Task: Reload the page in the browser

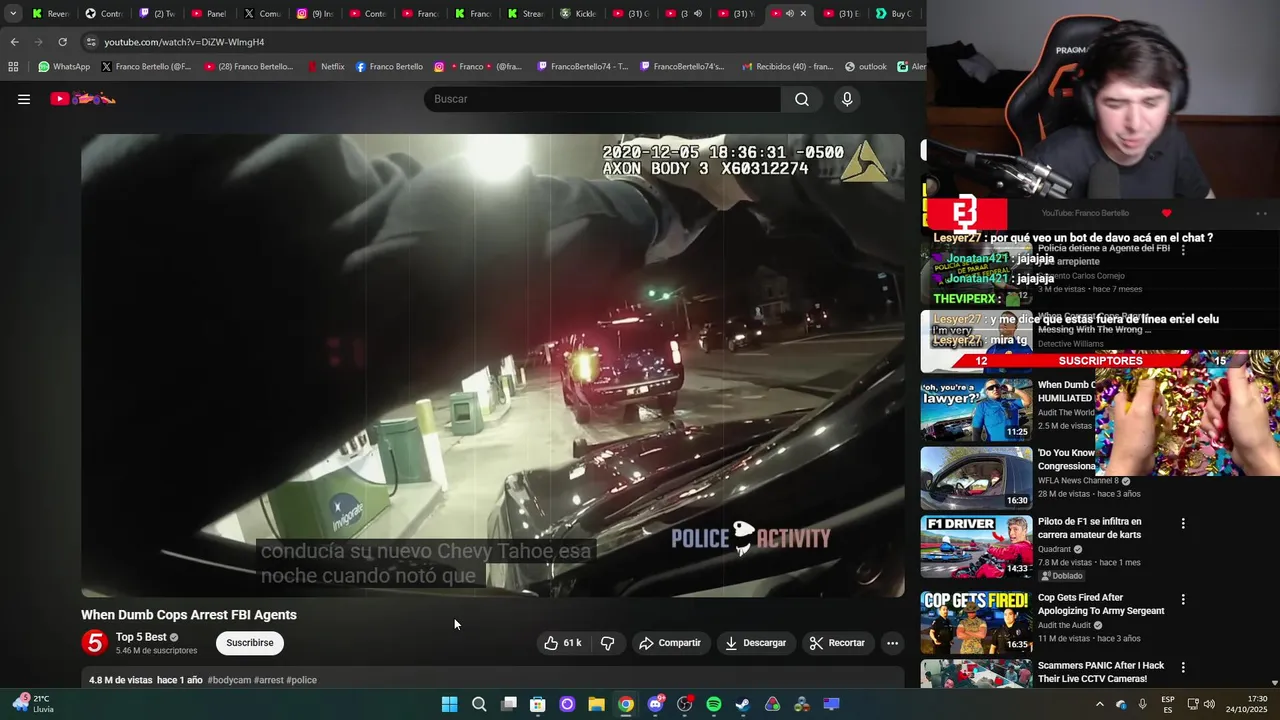Action: point(62,42)
